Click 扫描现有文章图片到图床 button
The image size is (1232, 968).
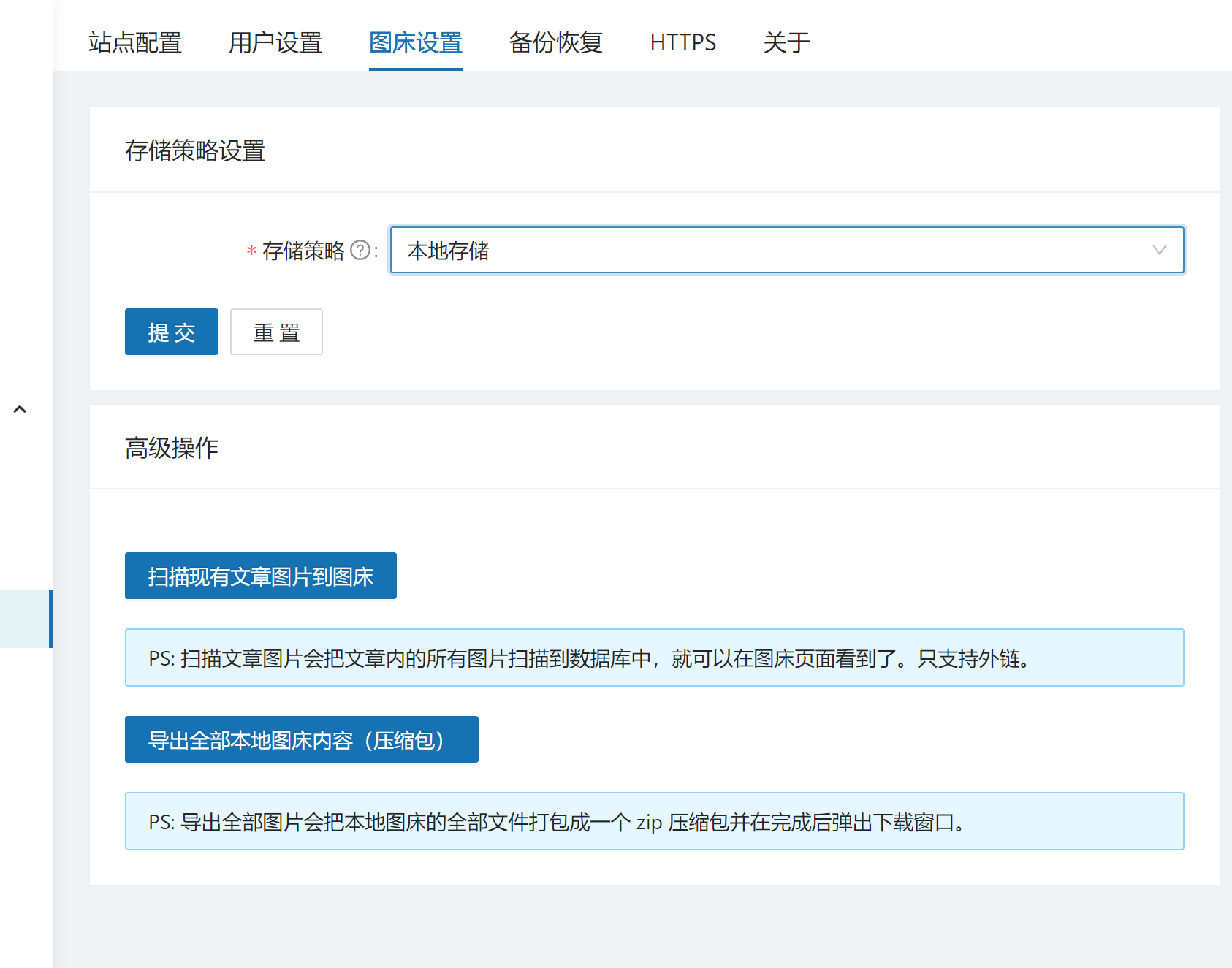tap(261, 576)
